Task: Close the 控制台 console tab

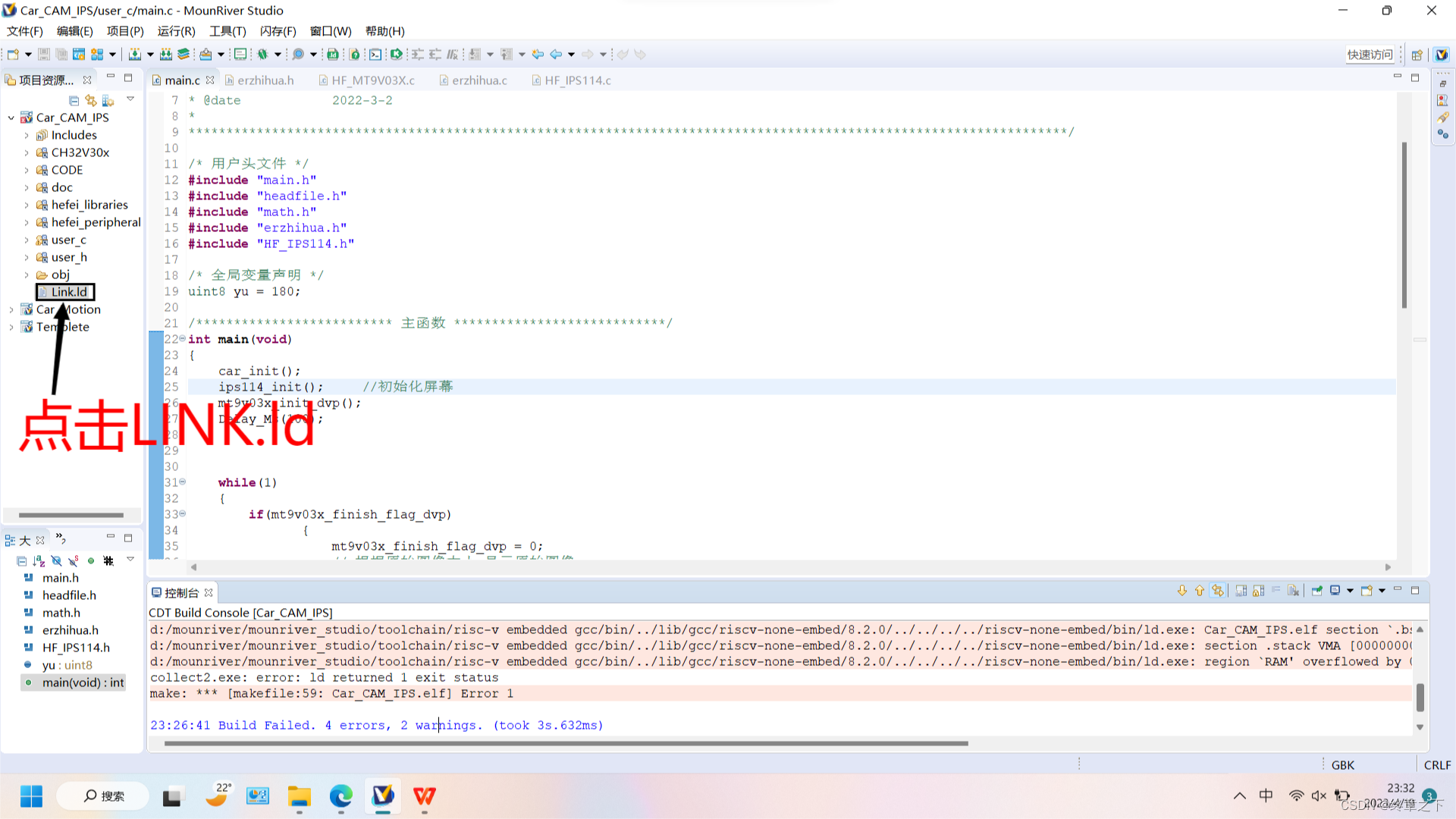Action: tap(209, 593)
